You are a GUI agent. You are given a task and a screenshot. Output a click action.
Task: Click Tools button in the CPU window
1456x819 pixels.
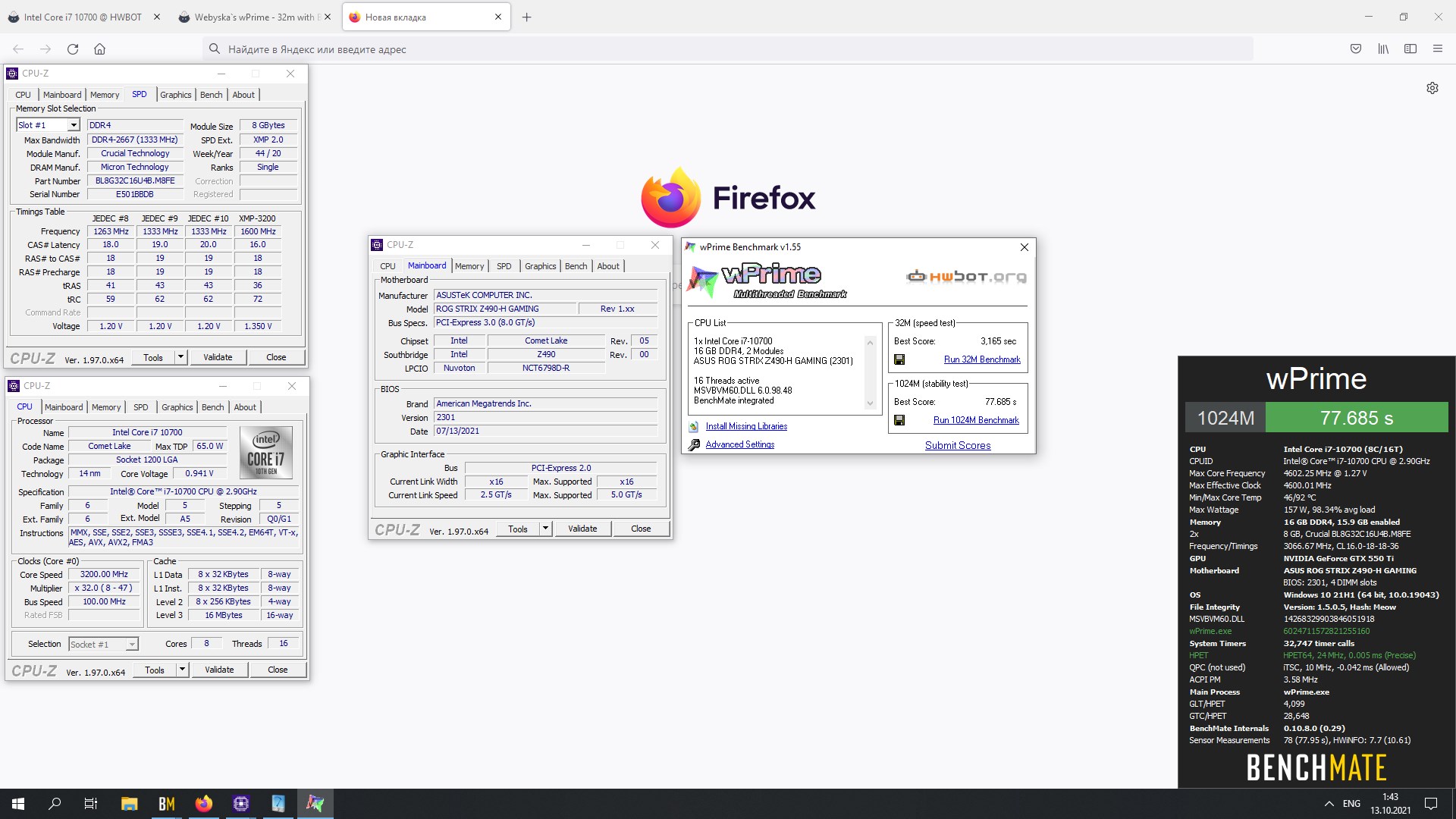coord(155,670)
